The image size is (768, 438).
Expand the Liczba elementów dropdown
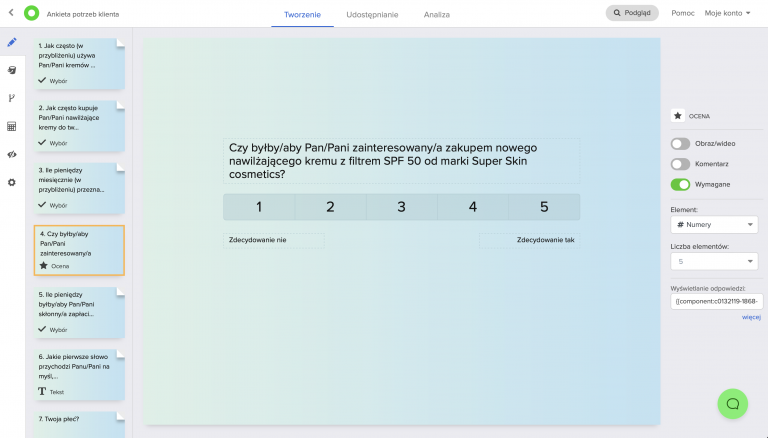pos(716,262)
